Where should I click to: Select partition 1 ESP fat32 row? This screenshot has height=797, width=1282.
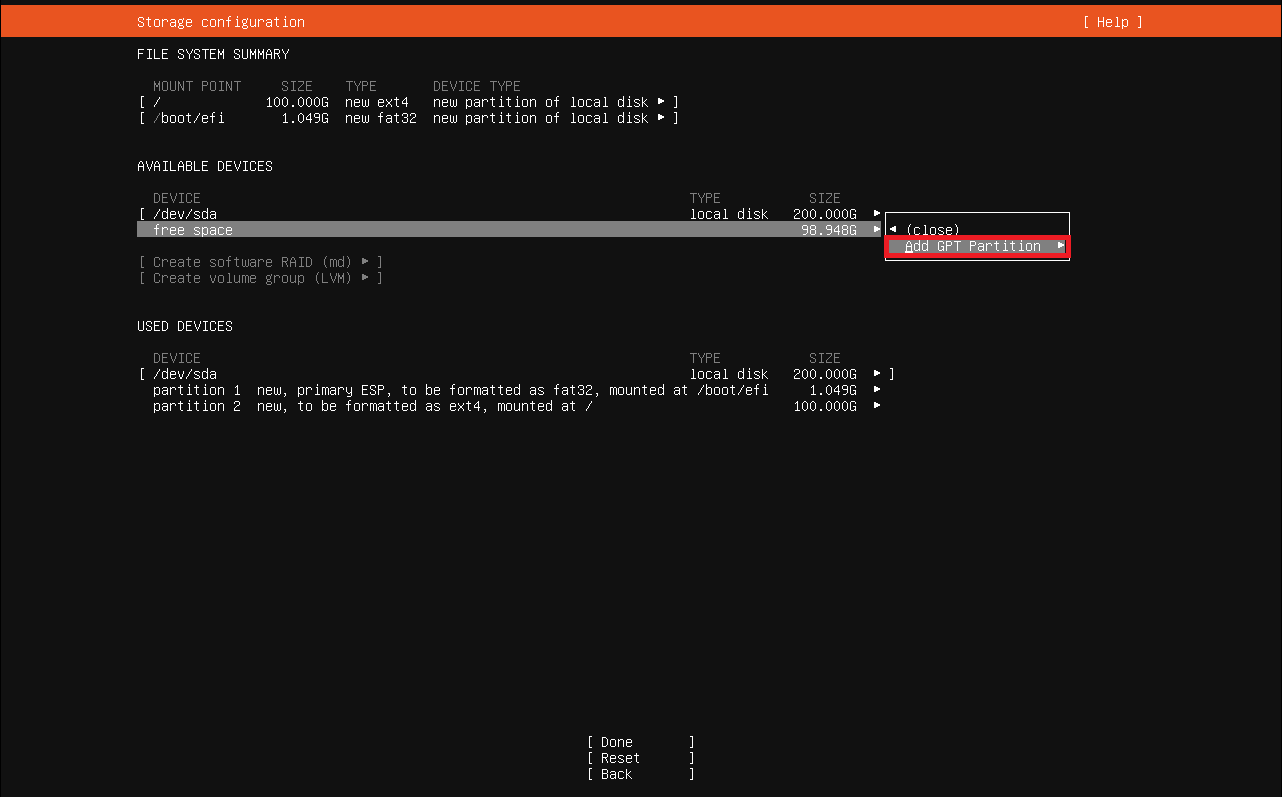point(516,390)
